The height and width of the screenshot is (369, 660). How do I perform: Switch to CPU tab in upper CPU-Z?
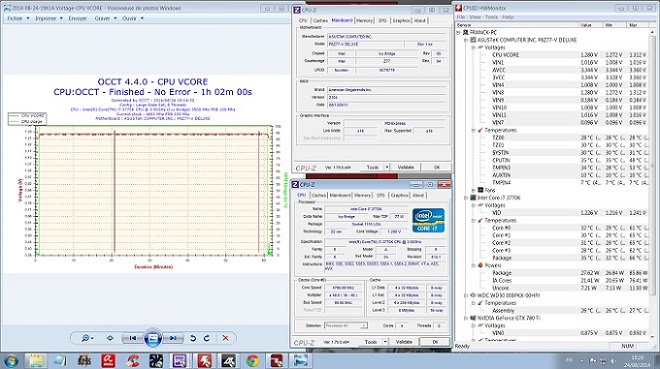tap(303, 20)
